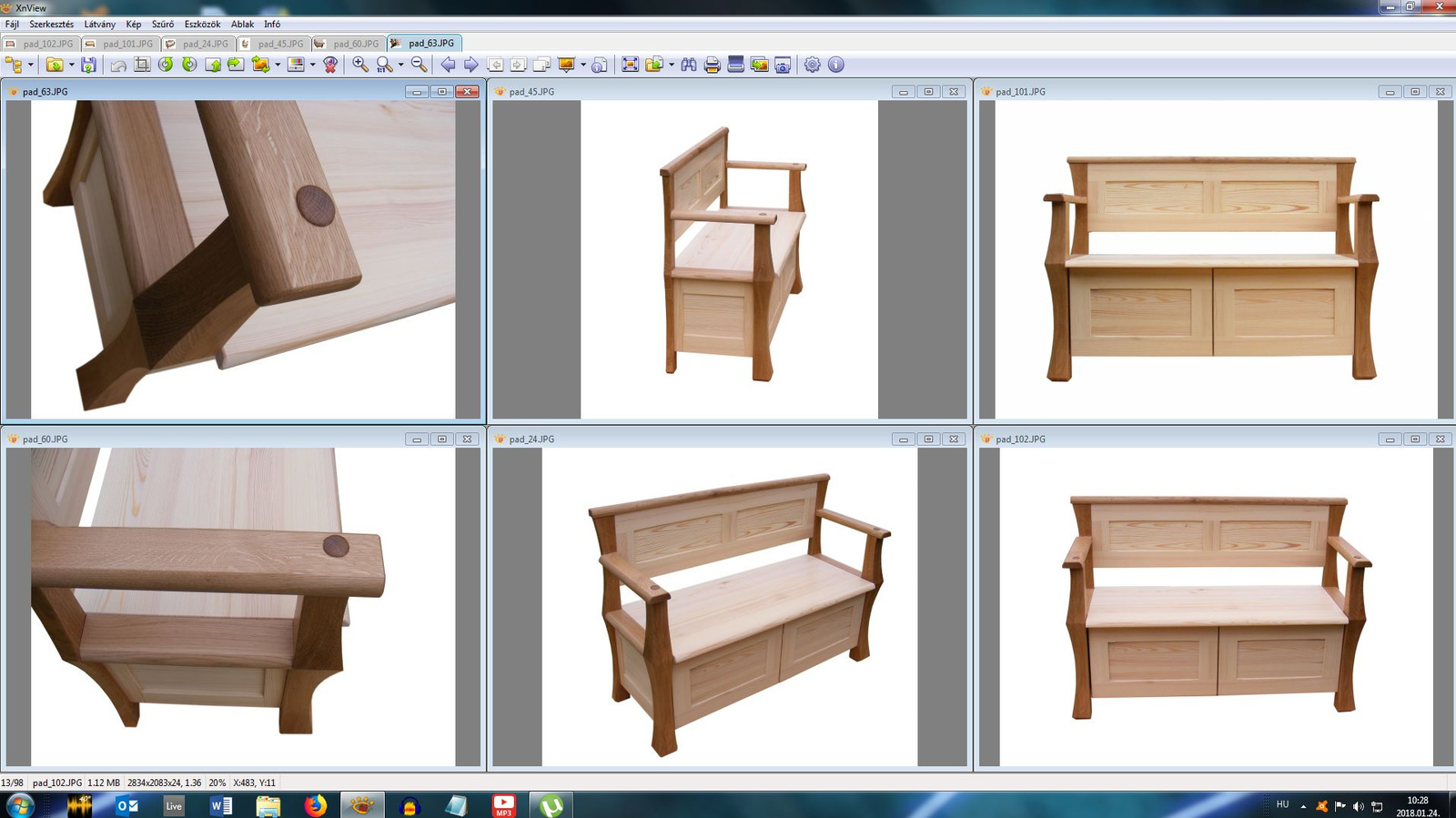This screenshot has width=1456, height=818.
Task: Expand the Resize icon dropdown arrow
Action: [278, 65]
